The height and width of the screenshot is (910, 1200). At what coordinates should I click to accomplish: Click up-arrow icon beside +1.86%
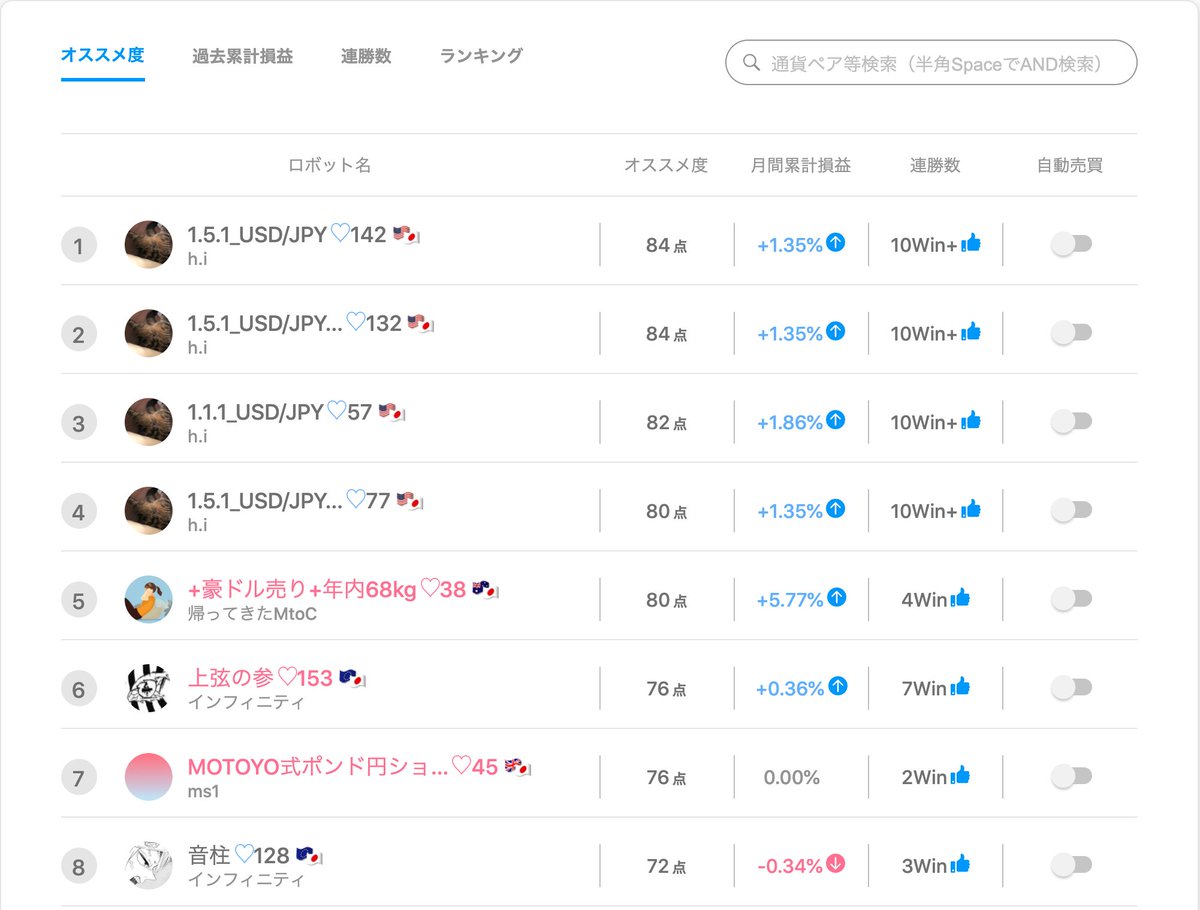pos(836,421)
